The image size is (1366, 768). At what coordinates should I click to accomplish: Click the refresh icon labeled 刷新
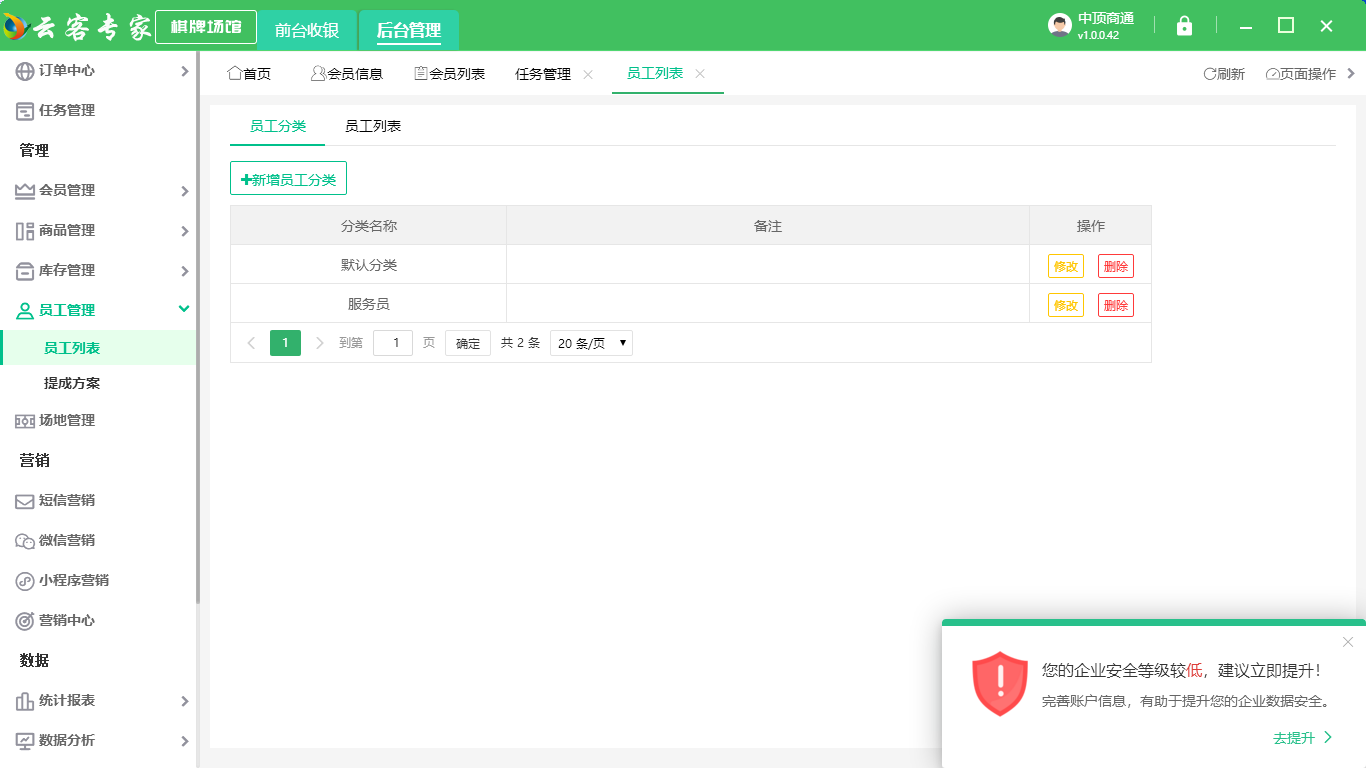[x=1210, y=74]
